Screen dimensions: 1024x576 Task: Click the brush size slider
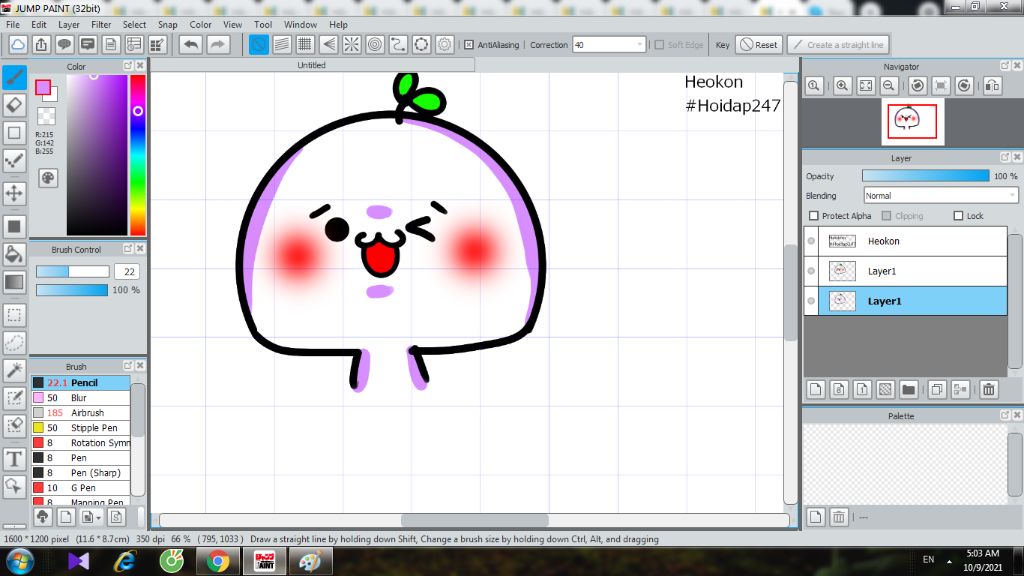coord(72,272)
